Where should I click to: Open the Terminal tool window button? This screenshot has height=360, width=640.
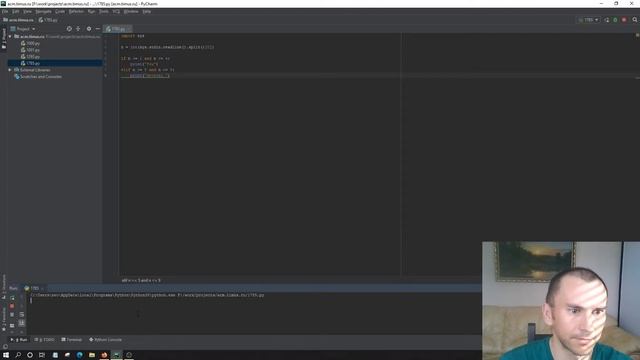(x=72, y=340)
